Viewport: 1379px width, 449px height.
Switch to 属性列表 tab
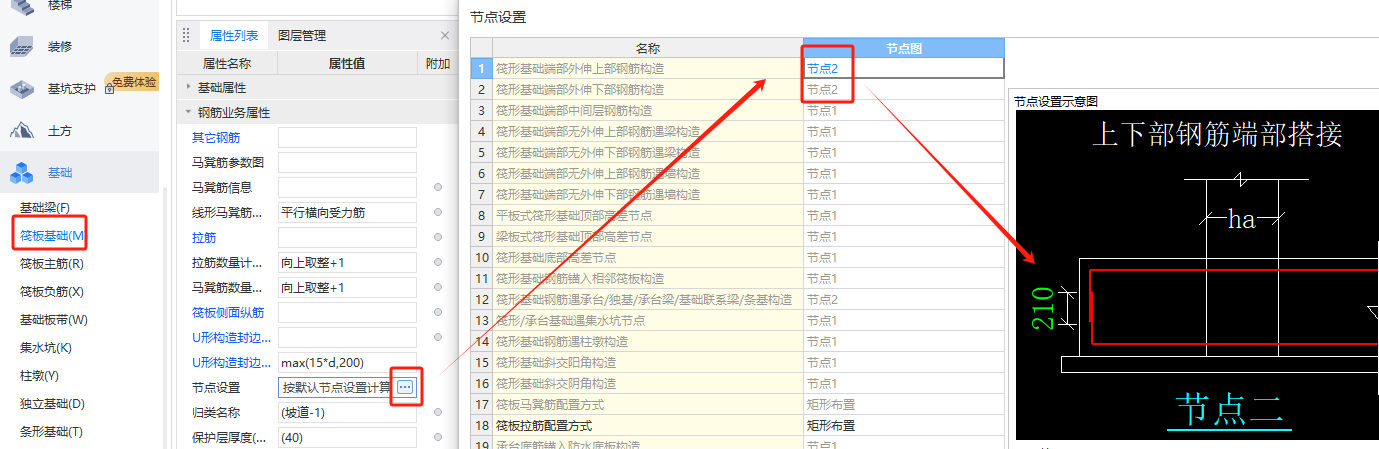(x=234, y=36)
